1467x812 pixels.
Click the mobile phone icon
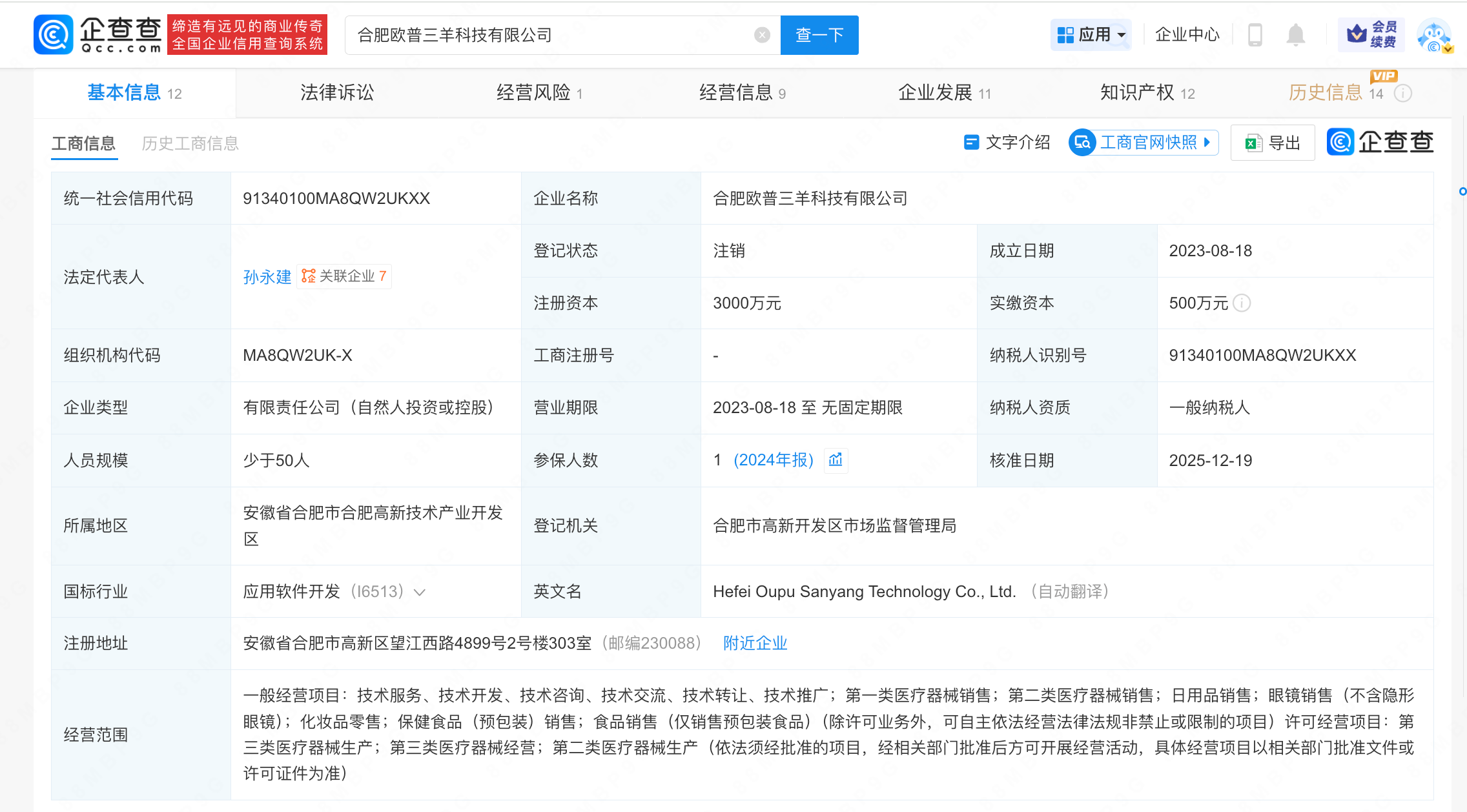[1255, 35]
